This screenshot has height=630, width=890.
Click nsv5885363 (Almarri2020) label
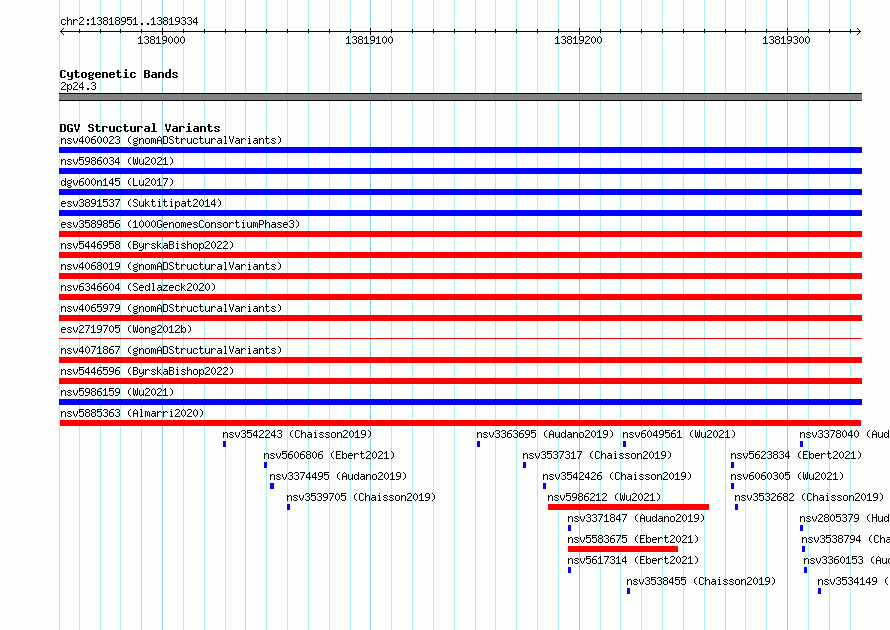pos(132,413)
